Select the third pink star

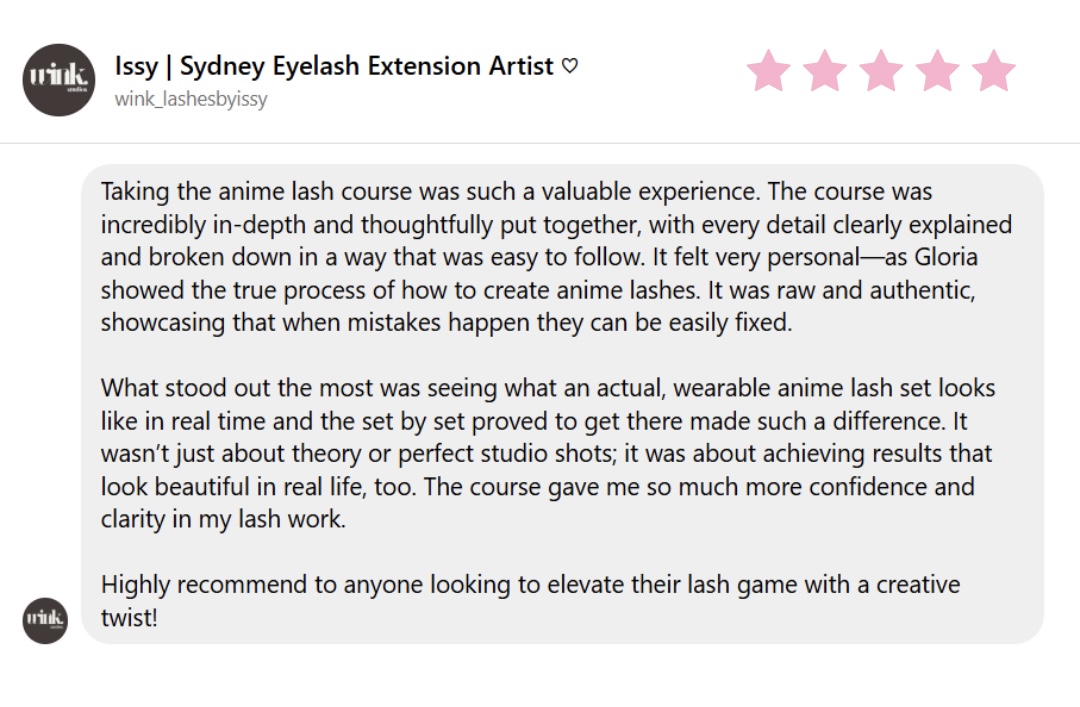(881, 71)
